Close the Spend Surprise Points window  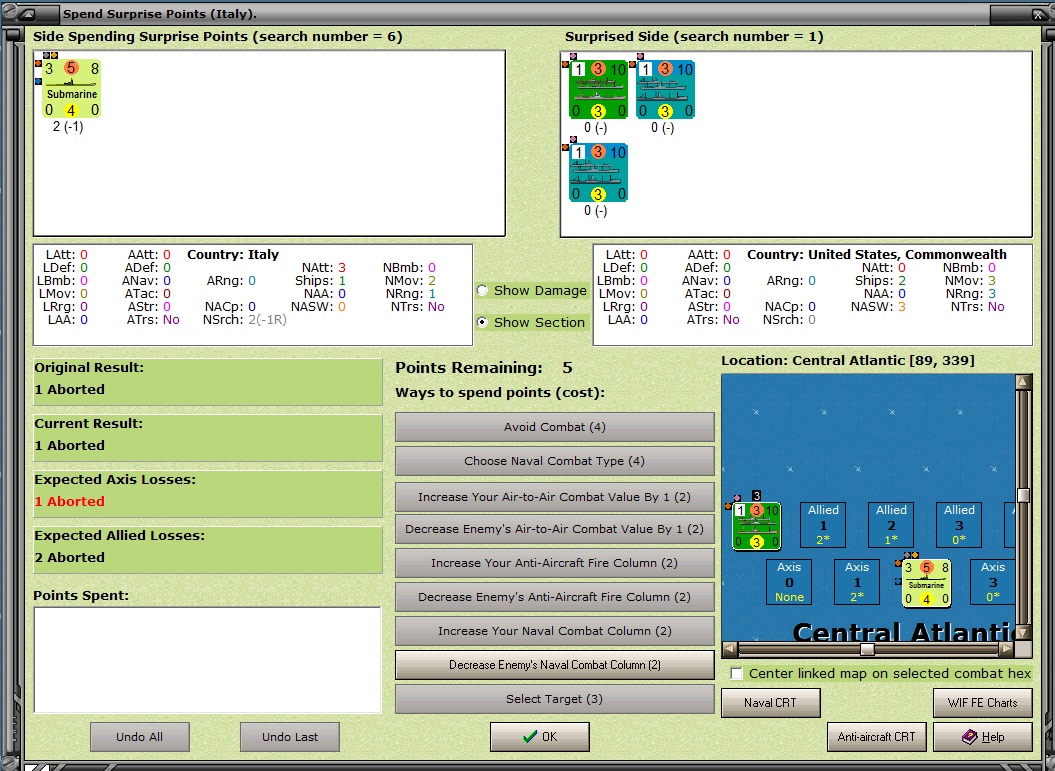[x=1040, y=13]
